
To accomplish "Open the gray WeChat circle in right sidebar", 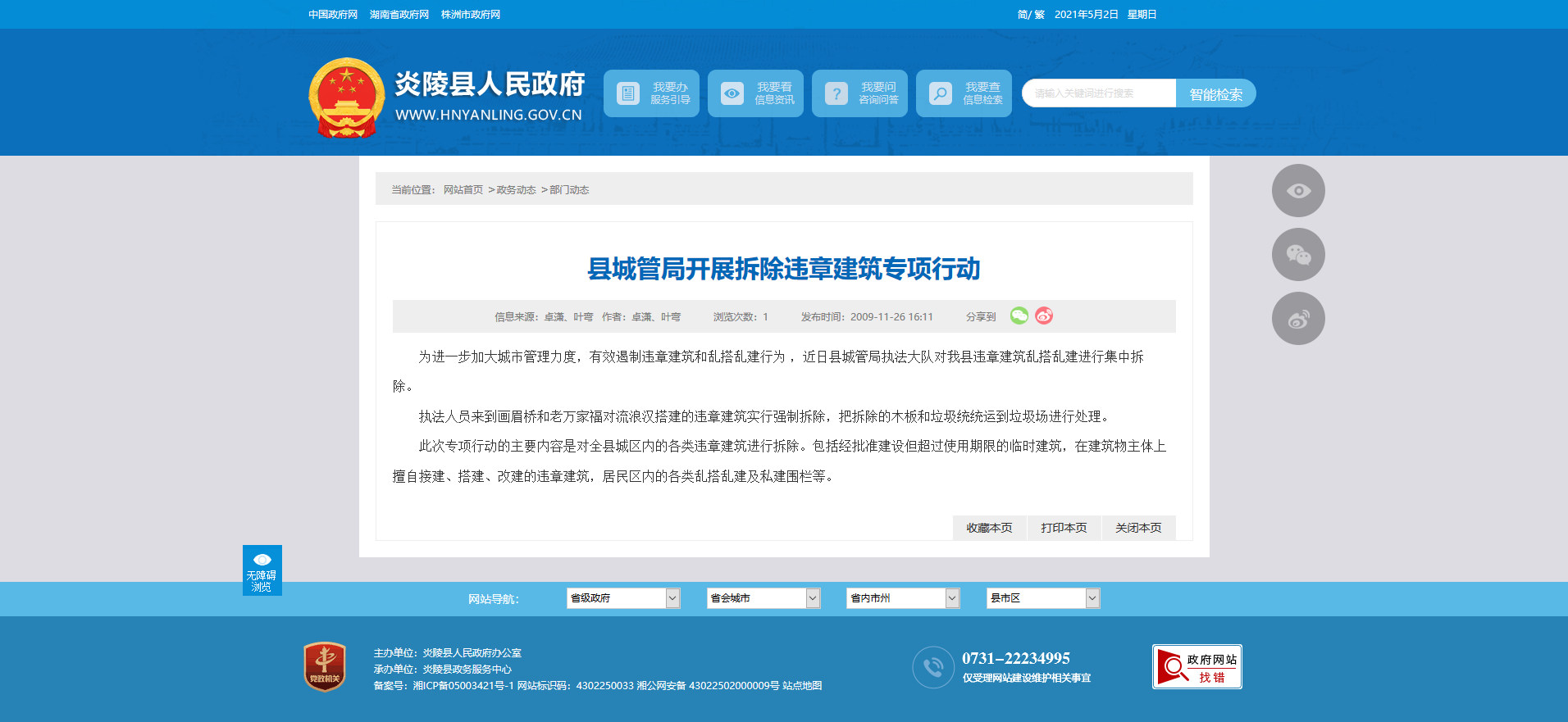I will [1298, 255].
